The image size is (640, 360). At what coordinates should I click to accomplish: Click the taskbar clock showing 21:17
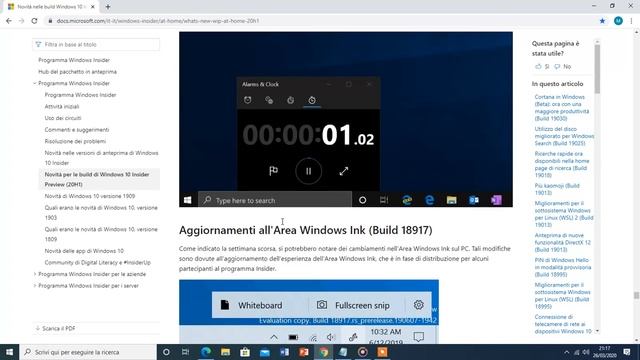click(x=604, y=352)
